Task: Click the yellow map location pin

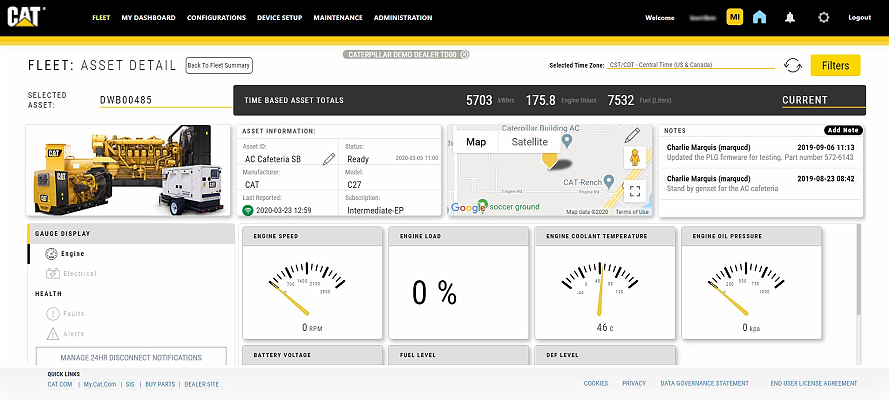Action: tap(549, 161)
